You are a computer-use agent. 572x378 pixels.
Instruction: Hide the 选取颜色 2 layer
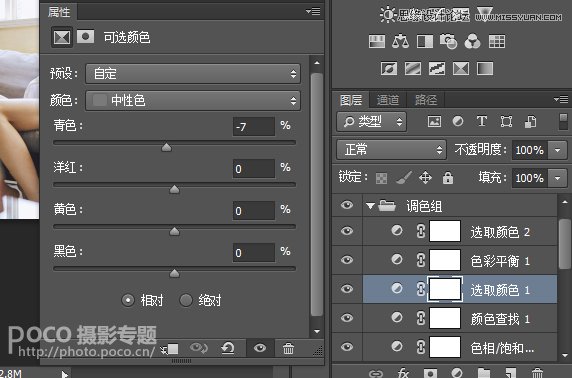point(347,231)
